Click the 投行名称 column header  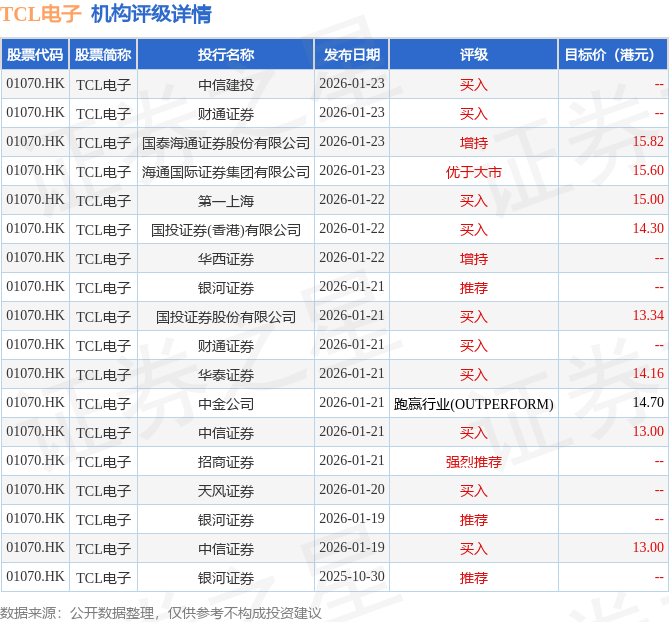pyautogui.click(x=226, y=54)
